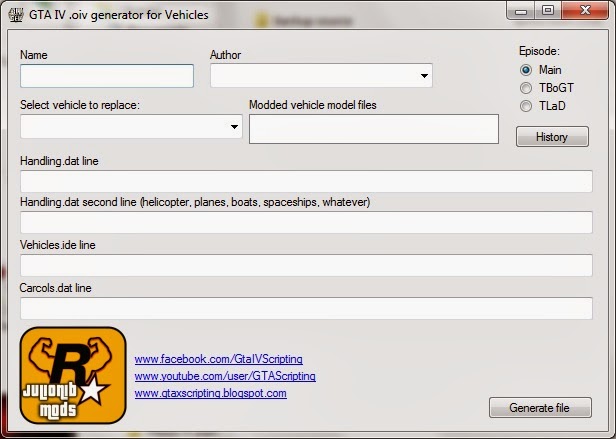616x439 pixels.
Task: Select the TLaD episode radio button
Action: click(526, 106)
